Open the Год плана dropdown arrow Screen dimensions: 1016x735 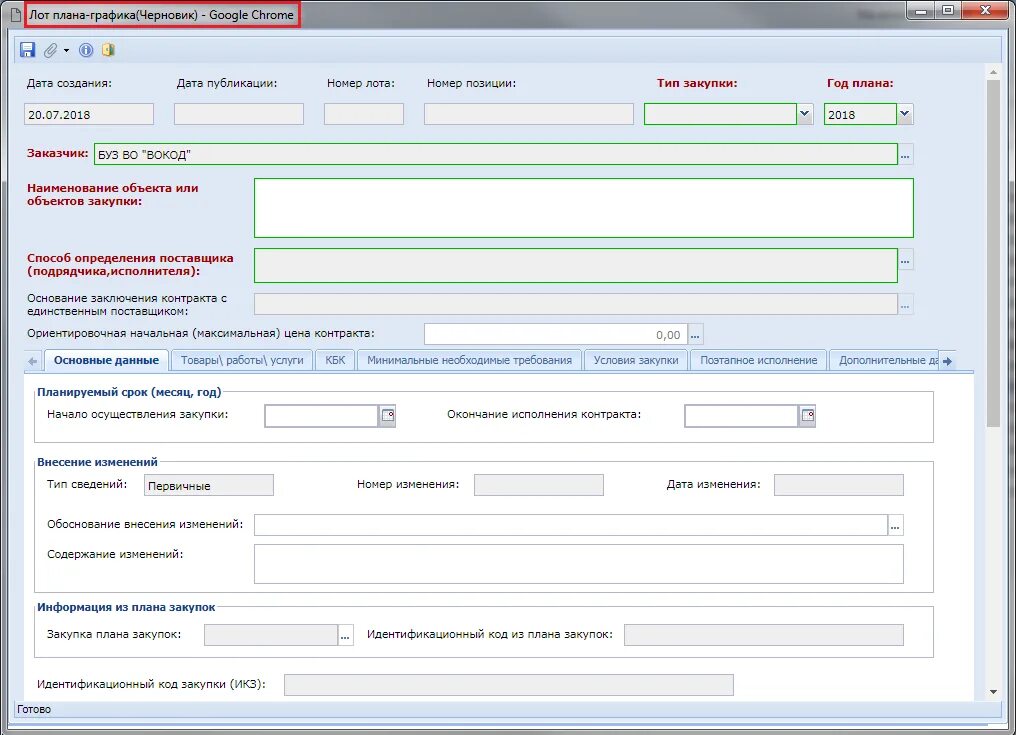click(x=905, y=114)
